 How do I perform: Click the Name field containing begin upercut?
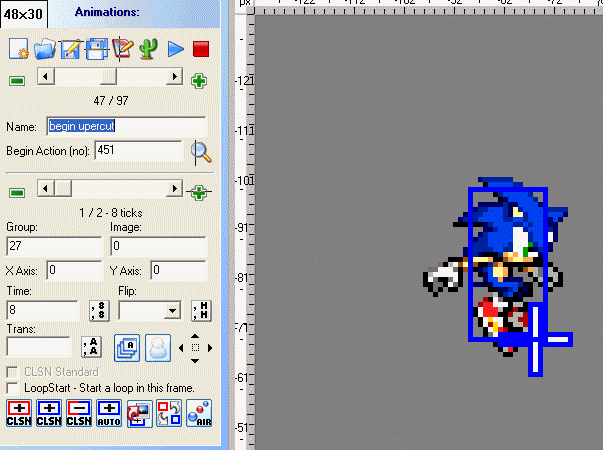[127, 126]
